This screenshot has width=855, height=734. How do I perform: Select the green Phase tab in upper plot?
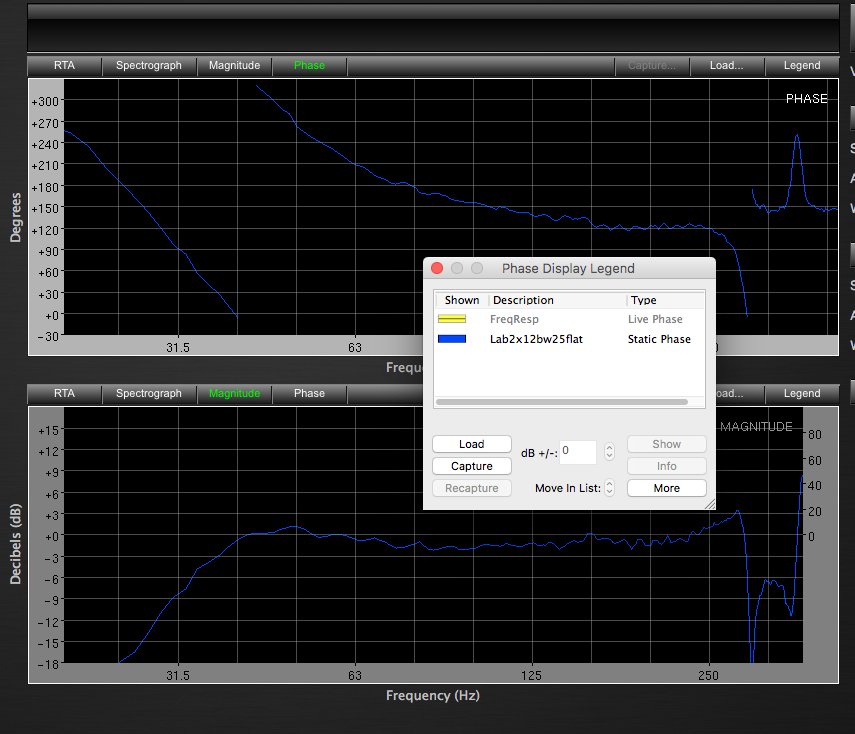click(x=309, y=65)
